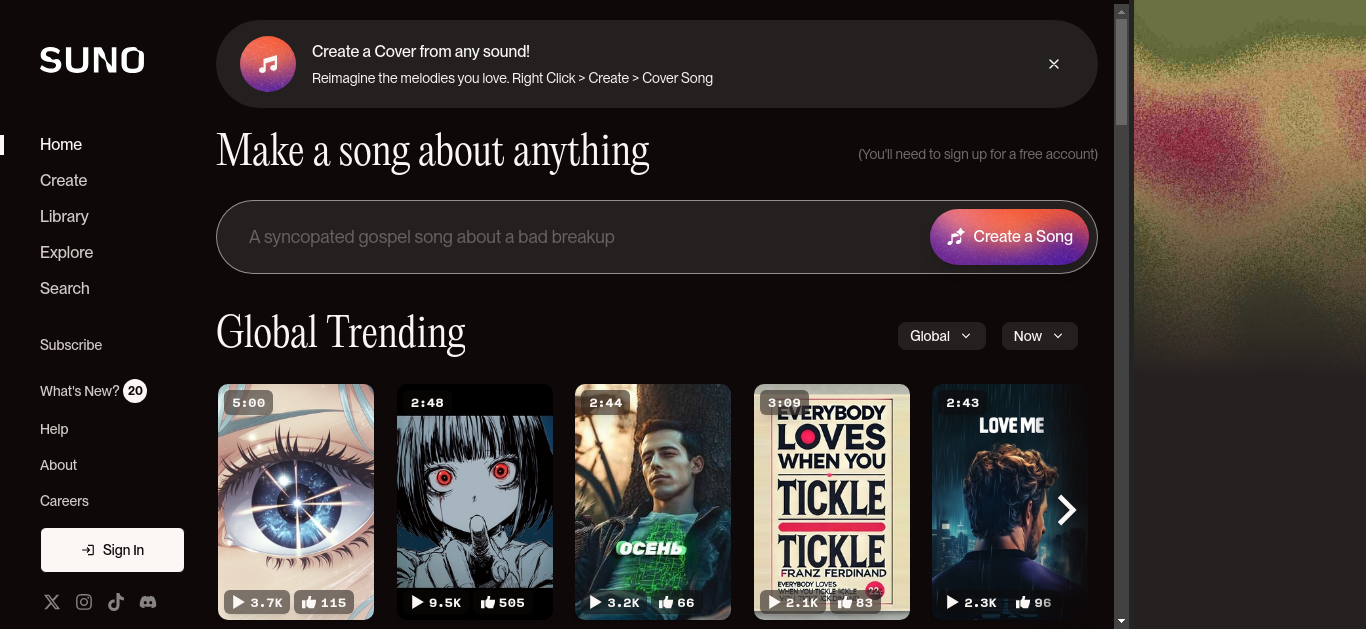Show next trending songs with right arrow
The image size is (1366, 629).
[1067, 510]
